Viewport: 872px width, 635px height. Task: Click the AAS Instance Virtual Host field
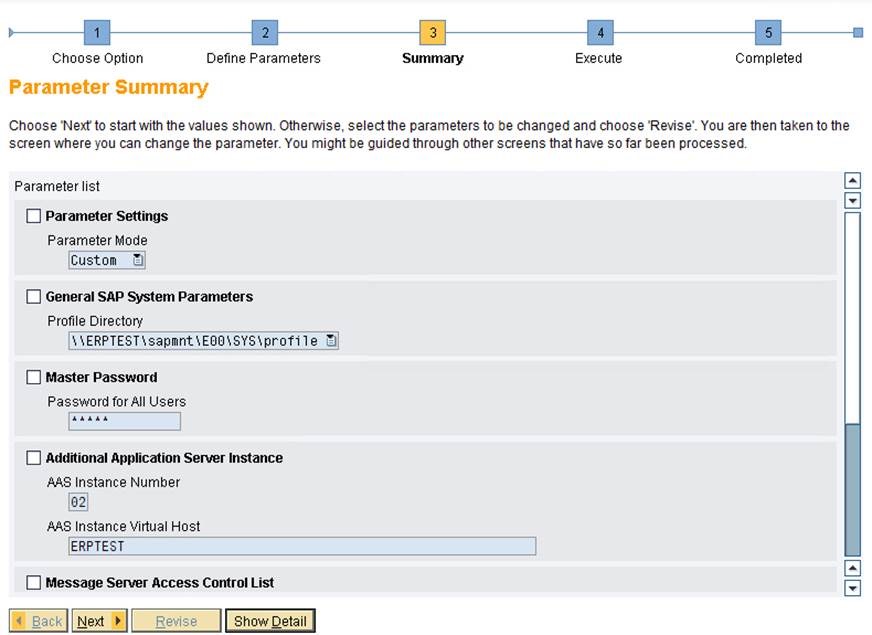pyautogui.click(x=303, y=546)
